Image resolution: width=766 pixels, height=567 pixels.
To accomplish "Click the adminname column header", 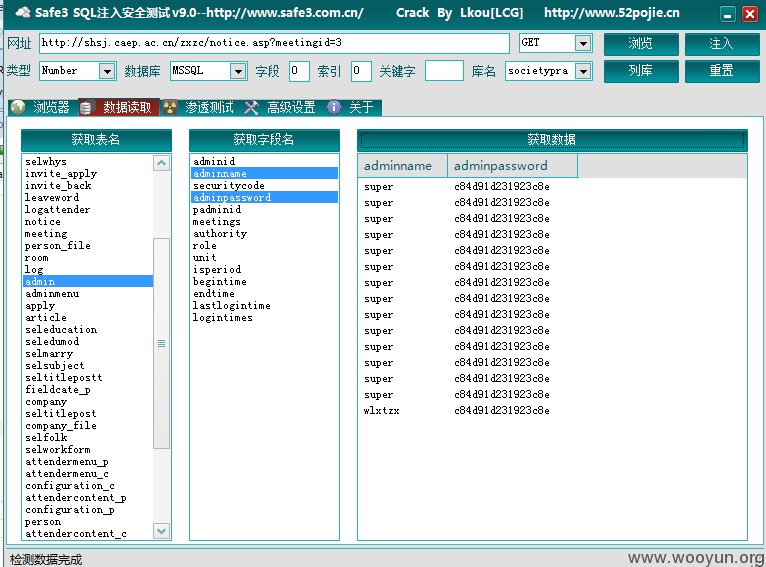I will [x=403, y=166].
